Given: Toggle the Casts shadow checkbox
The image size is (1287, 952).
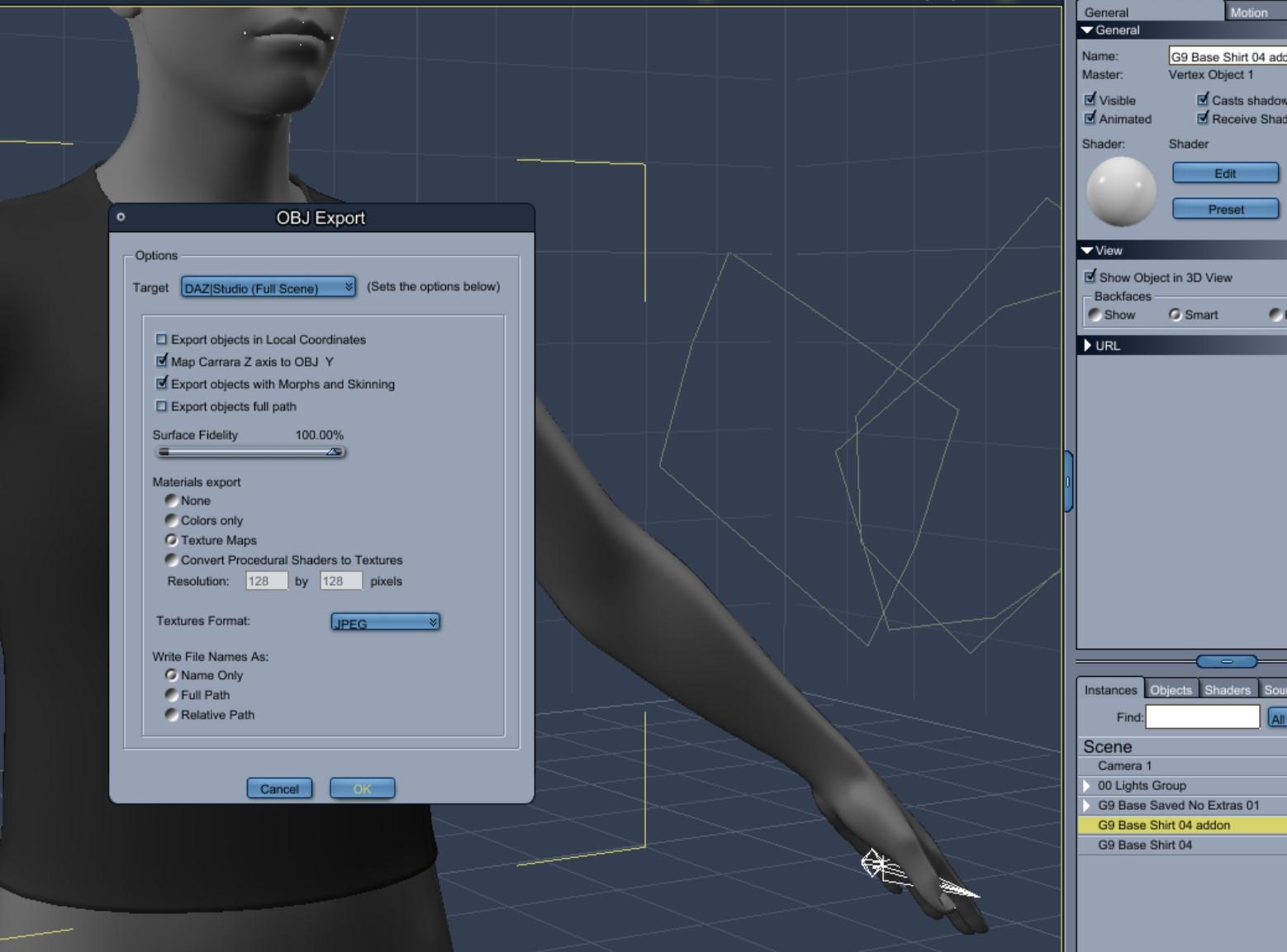Looking at the screenshot, I should [1203, 100].
